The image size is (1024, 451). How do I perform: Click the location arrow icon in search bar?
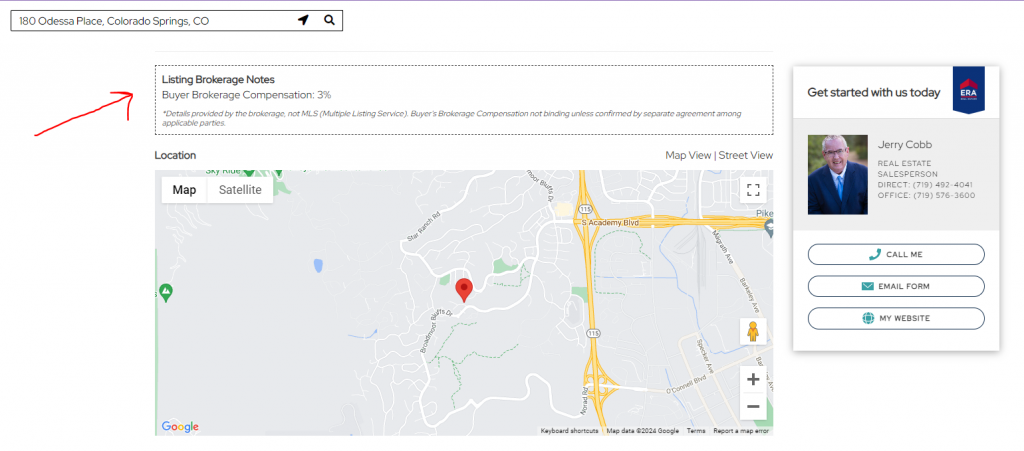303,20
